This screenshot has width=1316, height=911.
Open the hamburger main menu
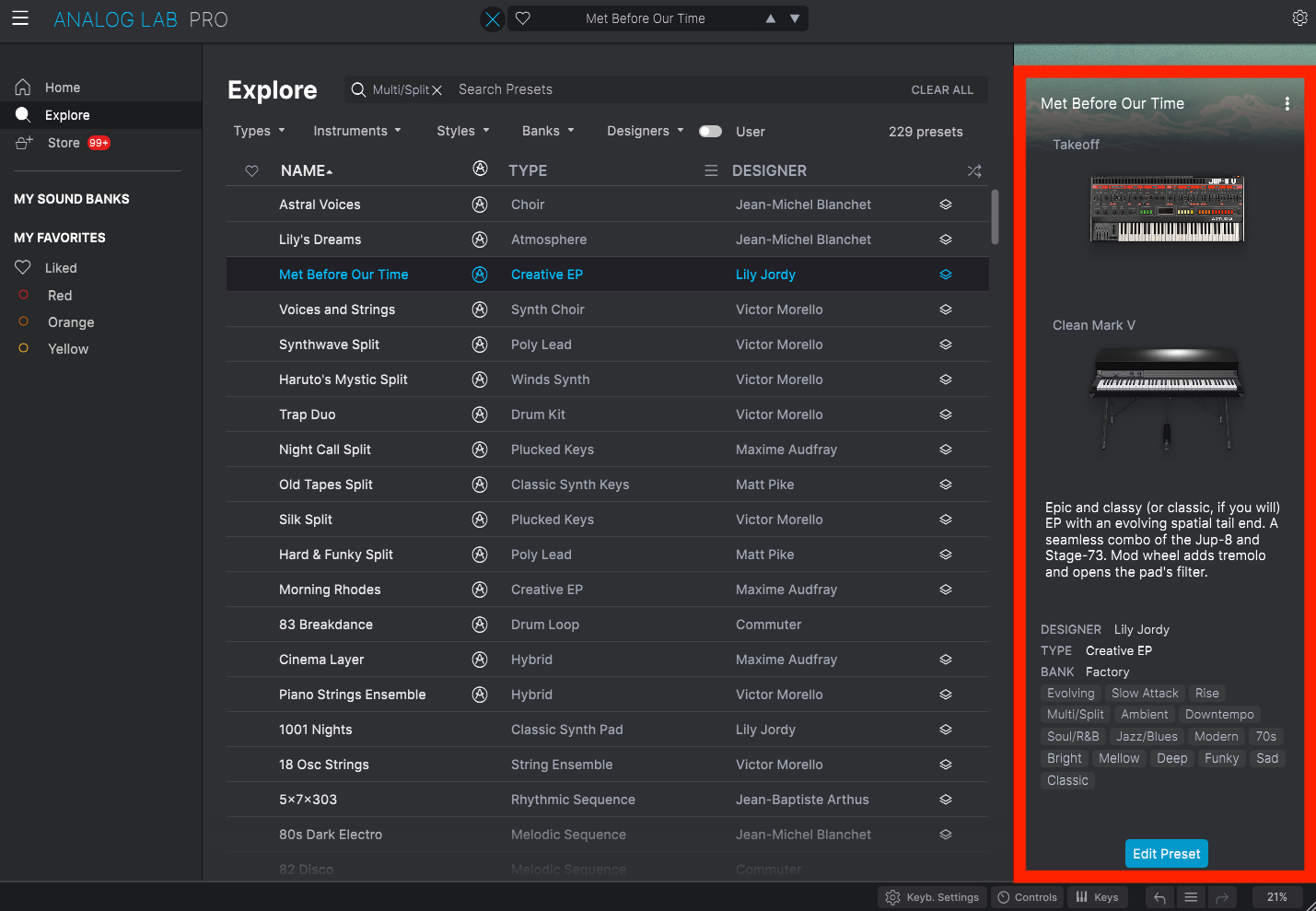pyautogui.click(x=20, y=18)
